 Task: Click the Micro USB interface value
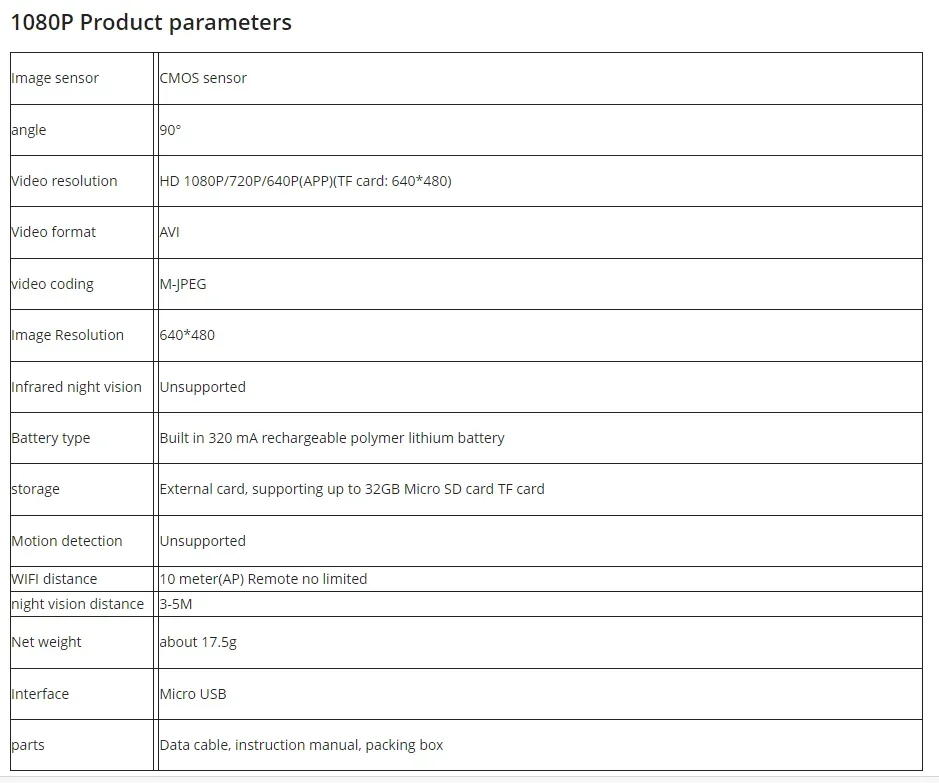193,694
